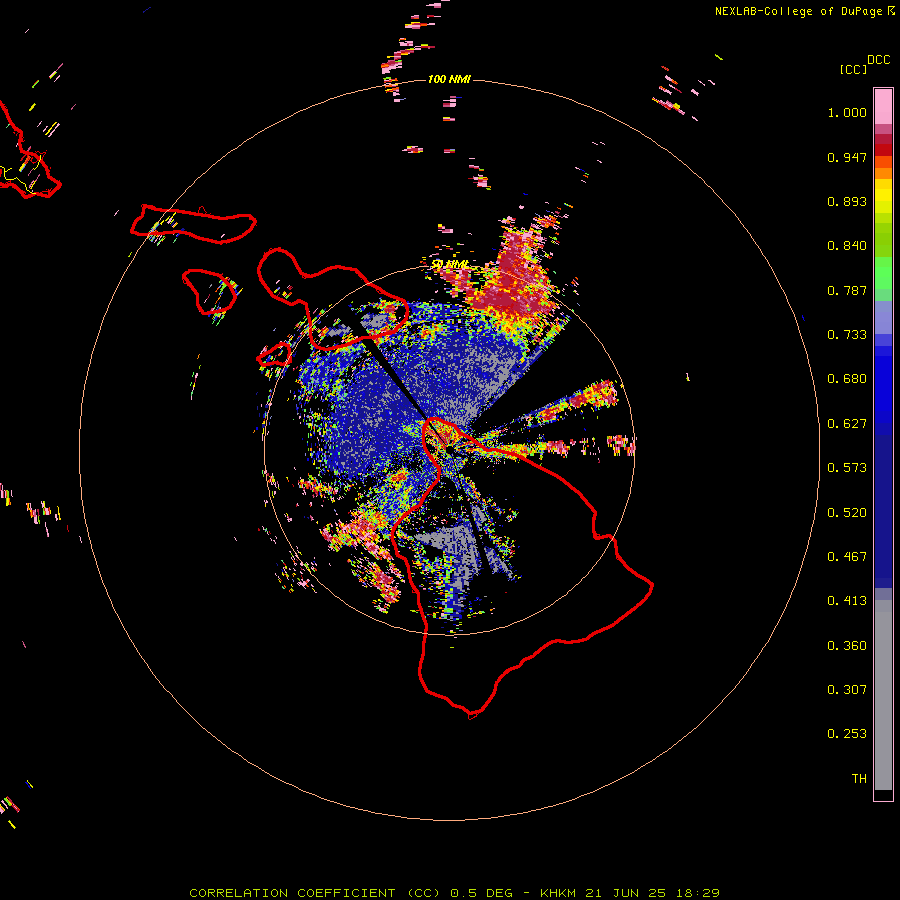The width and height of the screenshot is (900, 900).
Task: Click the TH threshold label
Action: point(859,779)
